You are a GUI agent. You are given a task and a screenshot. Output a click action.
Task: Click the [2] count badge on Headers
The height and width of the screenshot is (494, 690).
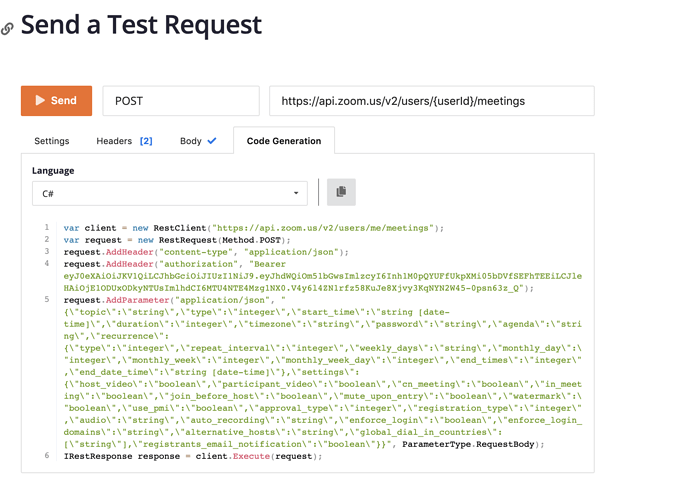(146, 141)
